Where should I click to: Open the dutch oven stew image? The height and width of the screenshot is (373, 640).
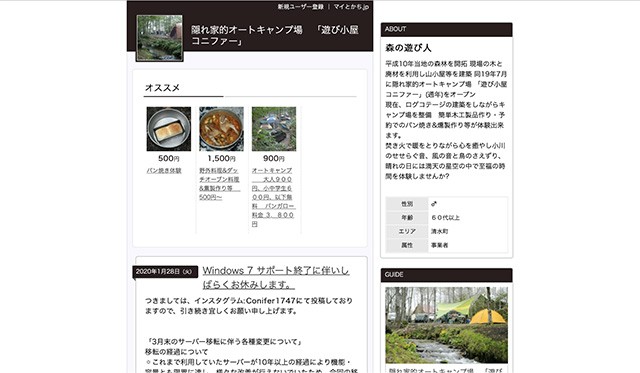pyautogui.click(x=221, y=129)
